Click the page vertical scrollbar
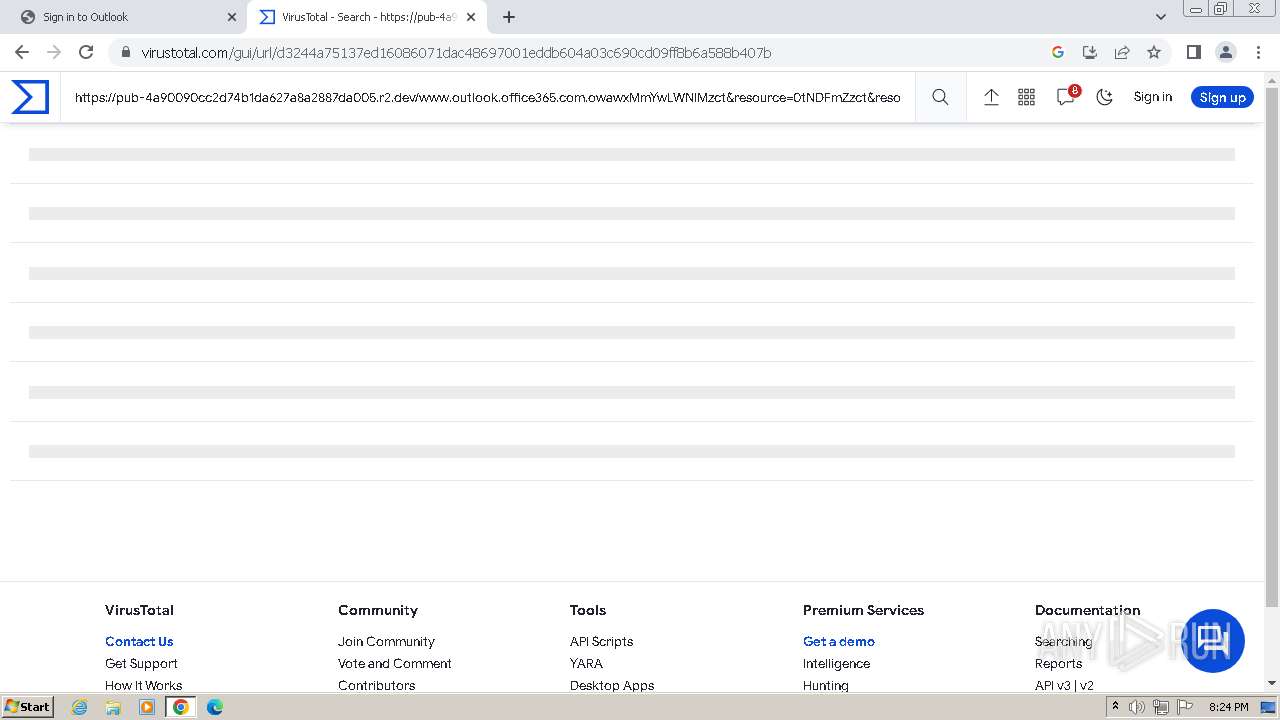The height and width of the screenshot is (720, 1280). pyautogui.click(x=1272, y=345)
